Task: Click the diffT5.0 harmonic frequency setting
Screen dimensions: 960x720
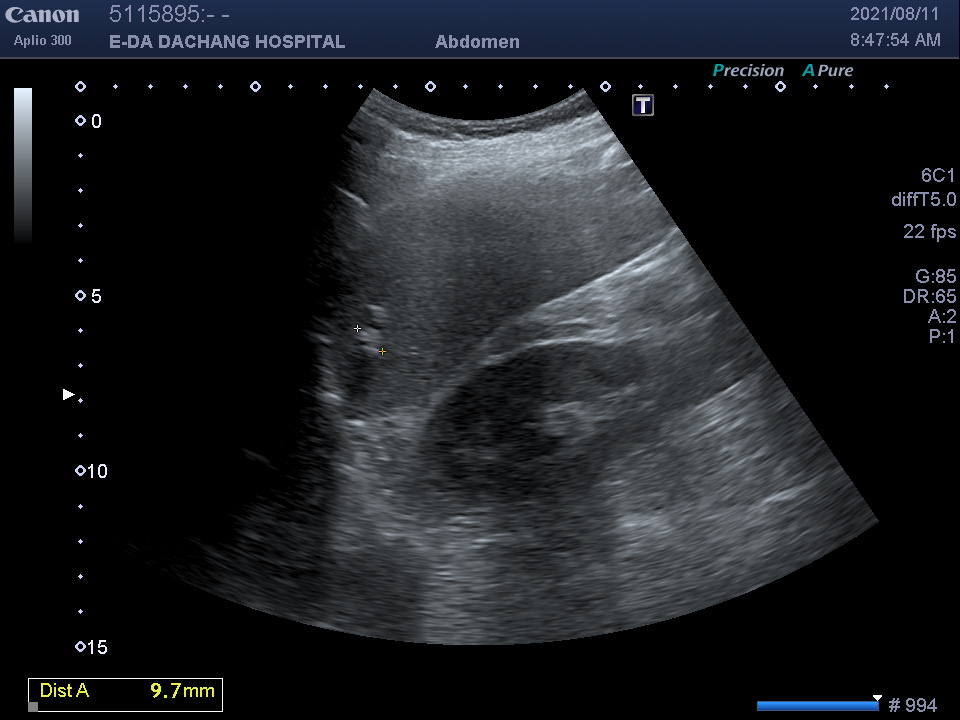Action: click(x=922, y=200)
